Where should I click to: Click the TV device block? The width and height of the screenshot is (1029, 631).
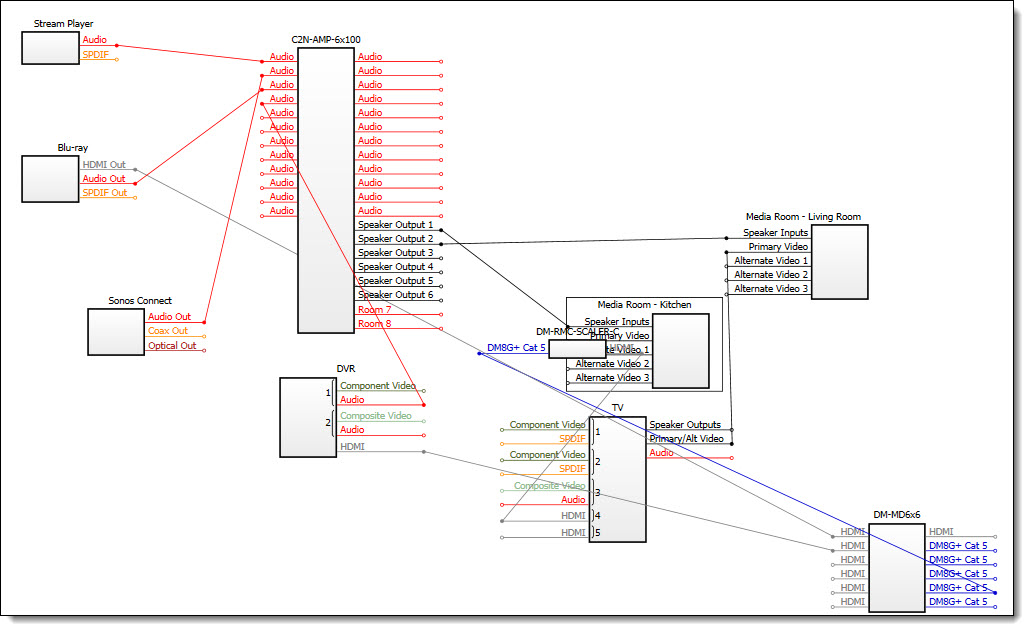618,479
